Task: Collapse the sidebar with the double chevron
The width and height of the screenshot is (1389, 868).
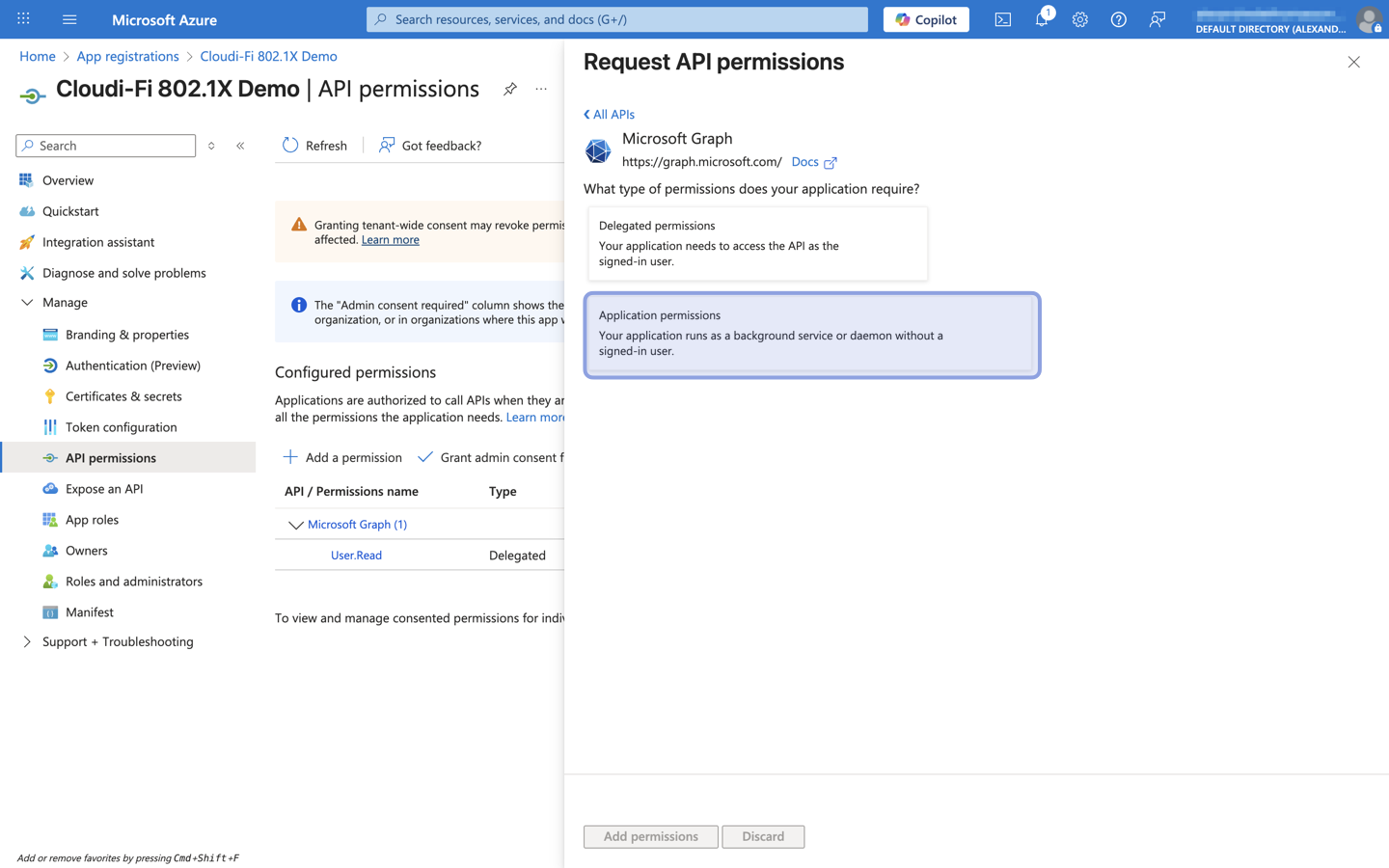Action: pos(240,146)
